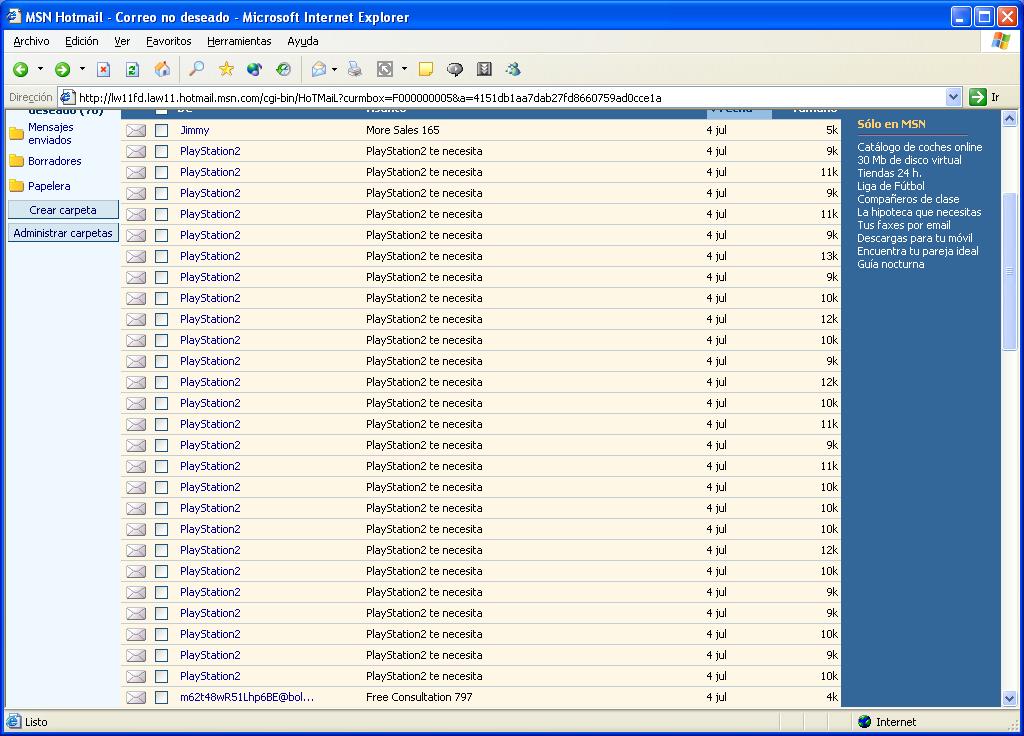Screen dimensions: 1024x736
Task: Open the Favoritos menu
Action: pos(168,41)
